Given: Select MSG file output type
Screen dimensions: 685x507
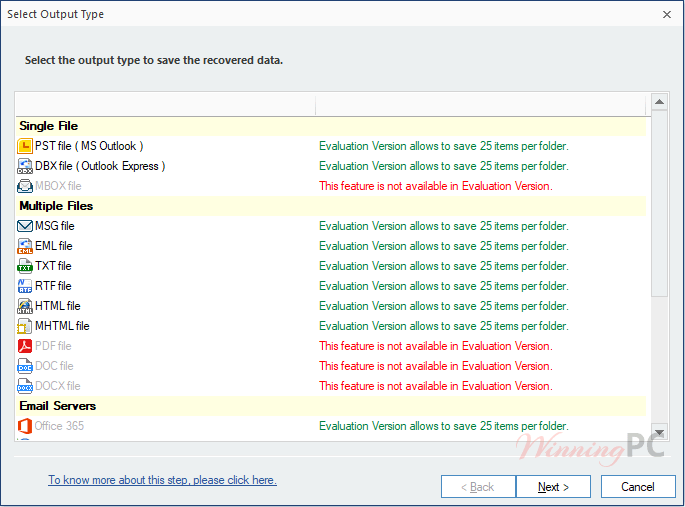Looking at the screenshot, I should [55, 226].
